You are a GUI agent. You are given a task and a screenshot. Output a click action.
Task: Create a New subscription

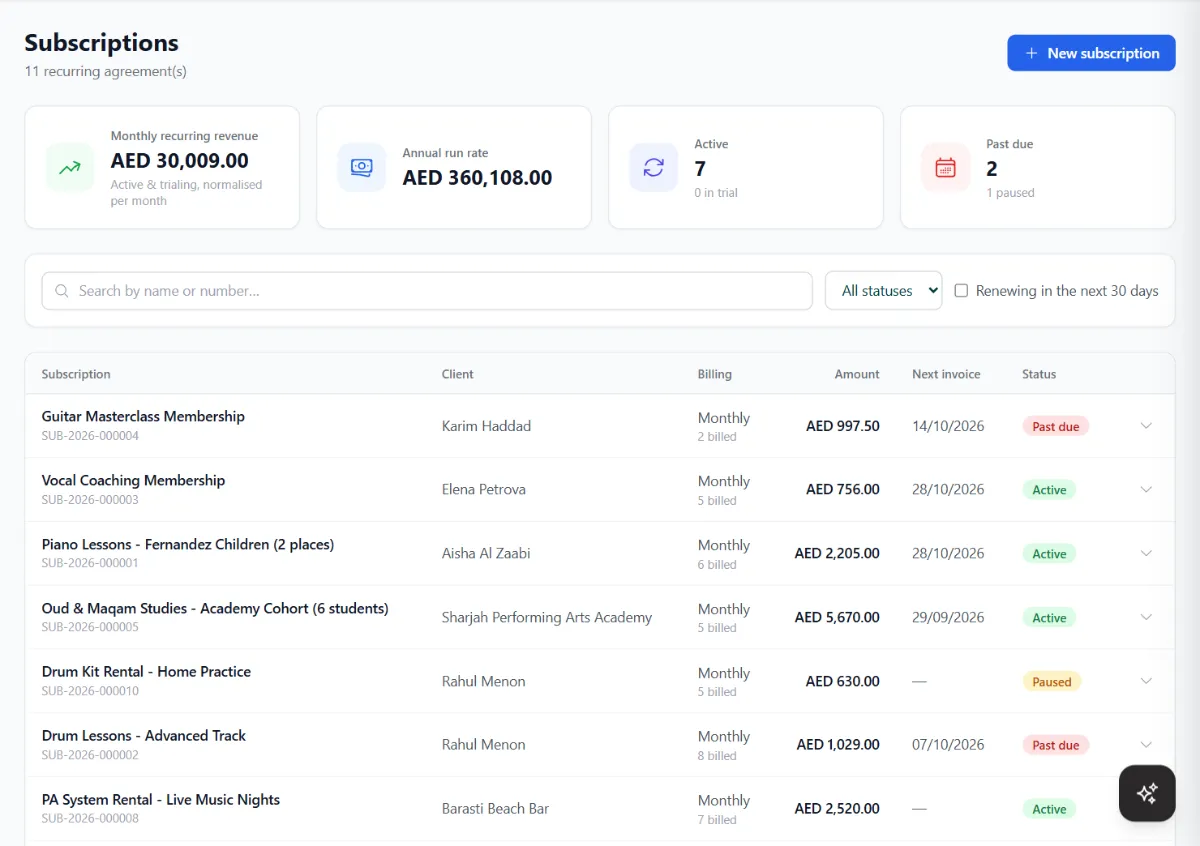1091,53
